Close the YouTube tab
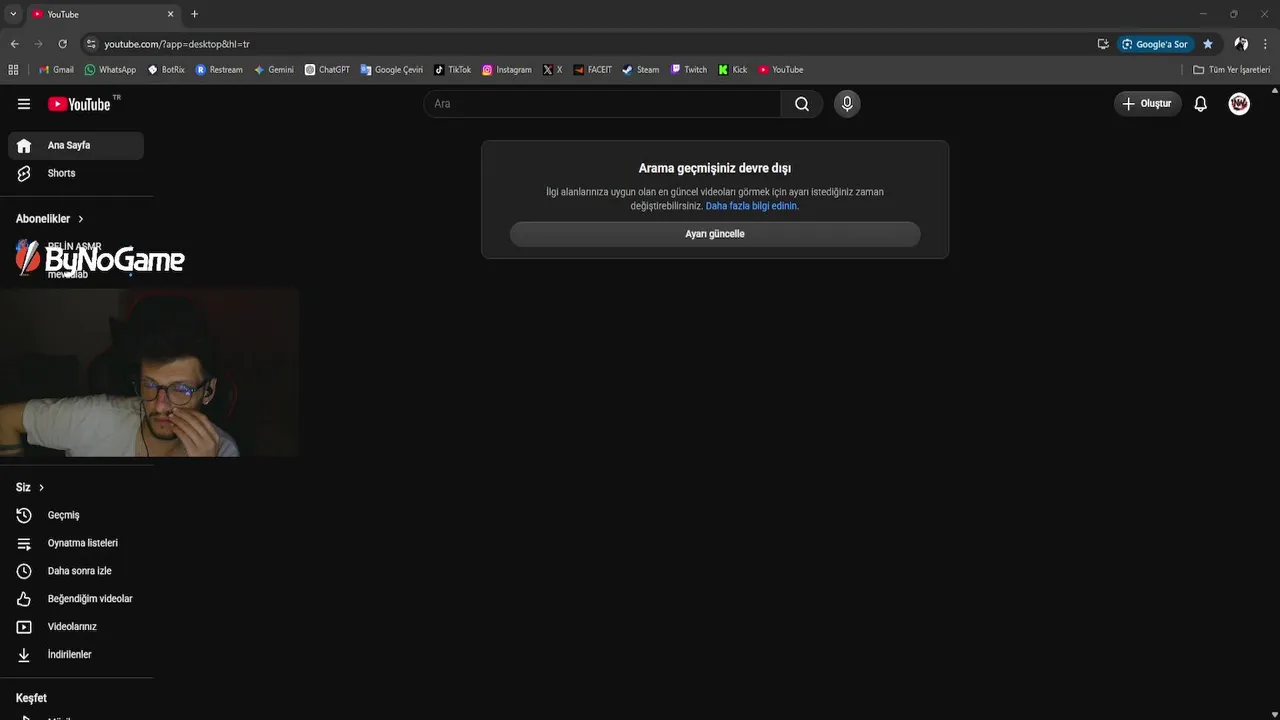This screenshot has width=1280, height=720. [x=170, y=14]
